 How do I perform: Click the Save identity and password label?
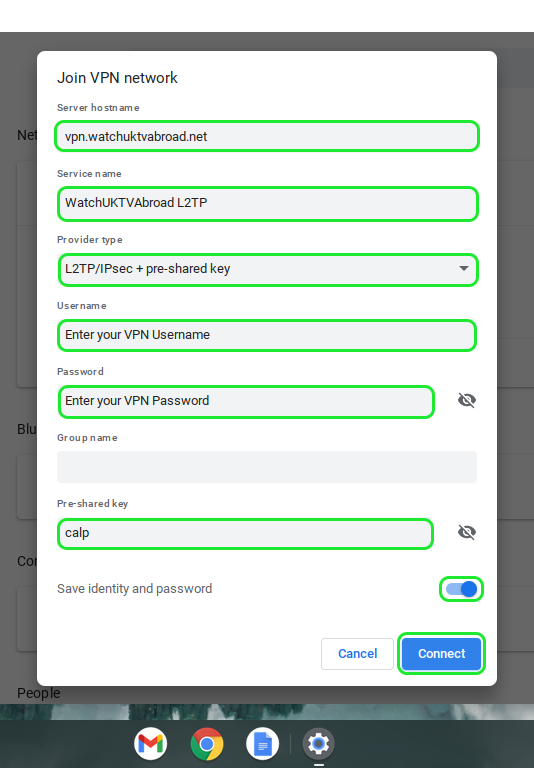click(134, 588)
